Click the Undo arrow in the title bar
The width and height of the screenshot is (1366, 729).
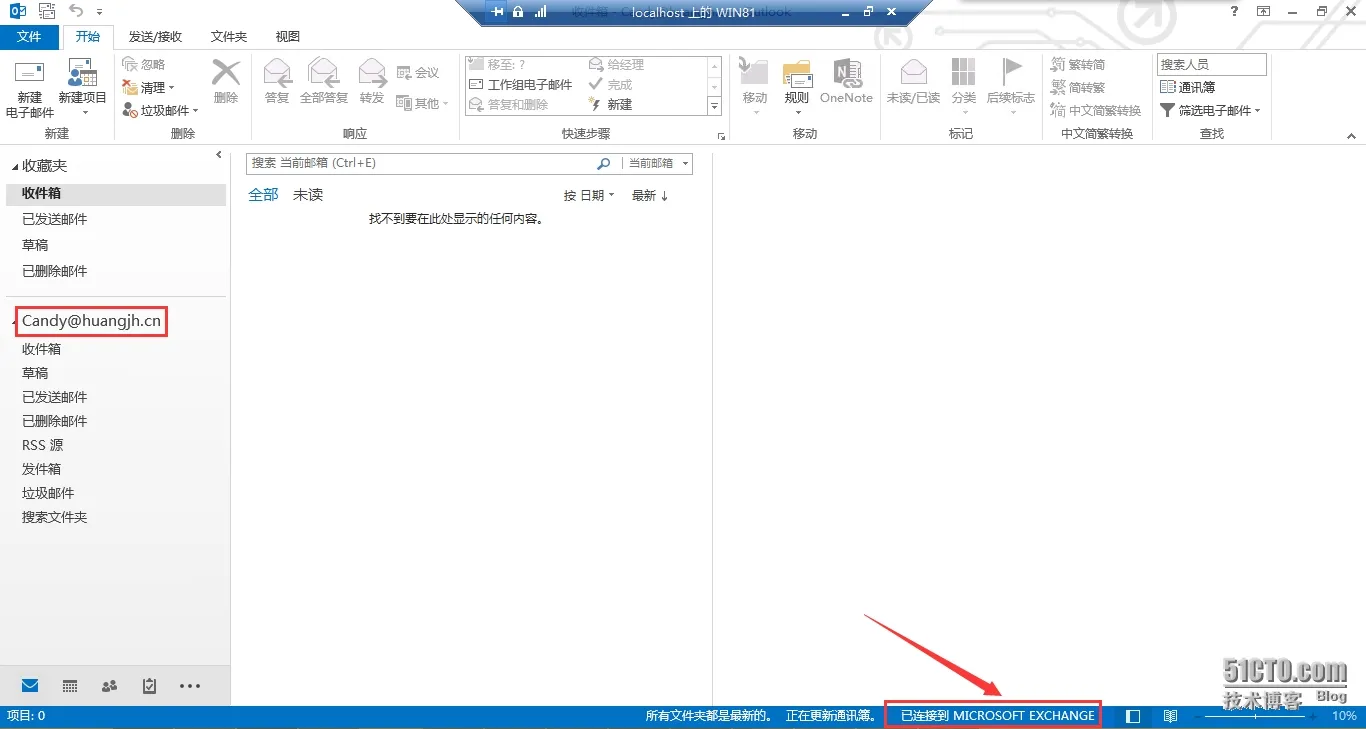[76, 11]
